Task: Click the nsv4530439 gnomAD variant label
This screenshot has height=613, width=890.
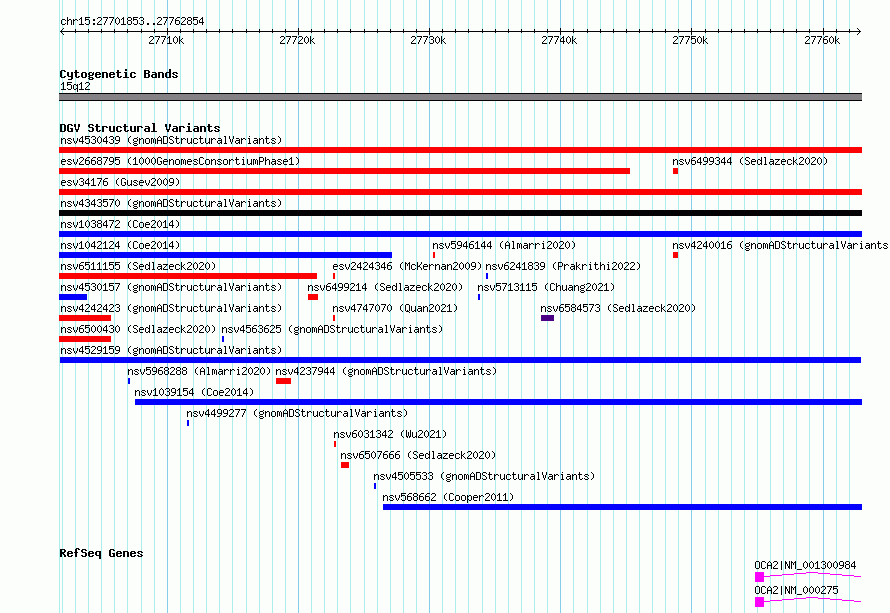Action: 171,140
